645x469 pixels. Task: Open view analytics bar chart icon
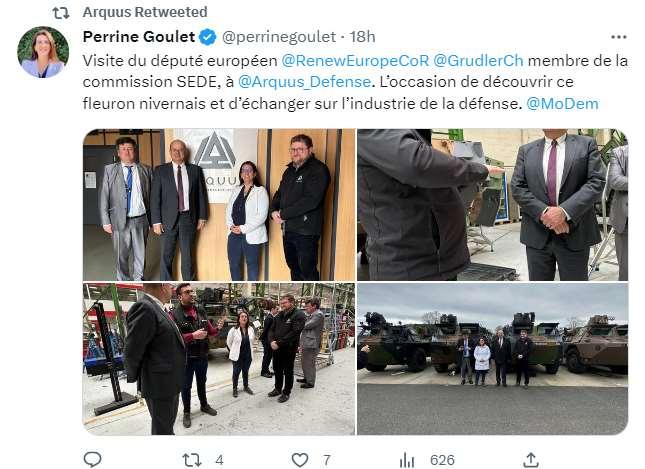coord(407,460)
